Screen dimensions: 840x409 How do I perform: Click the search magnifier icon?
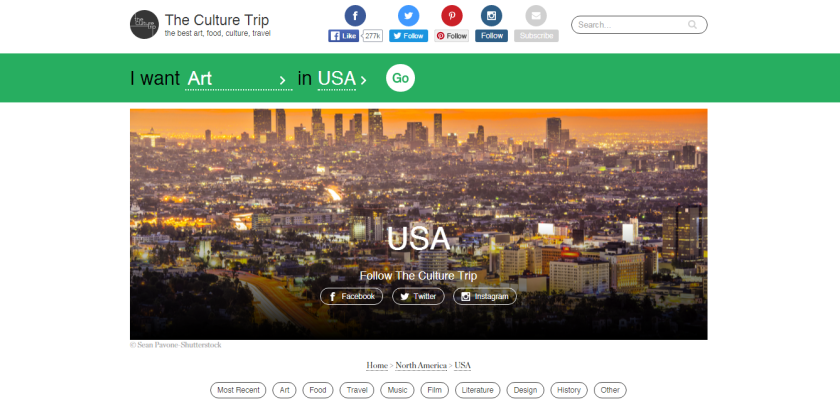pyautogui.click(x=692, y=25)
